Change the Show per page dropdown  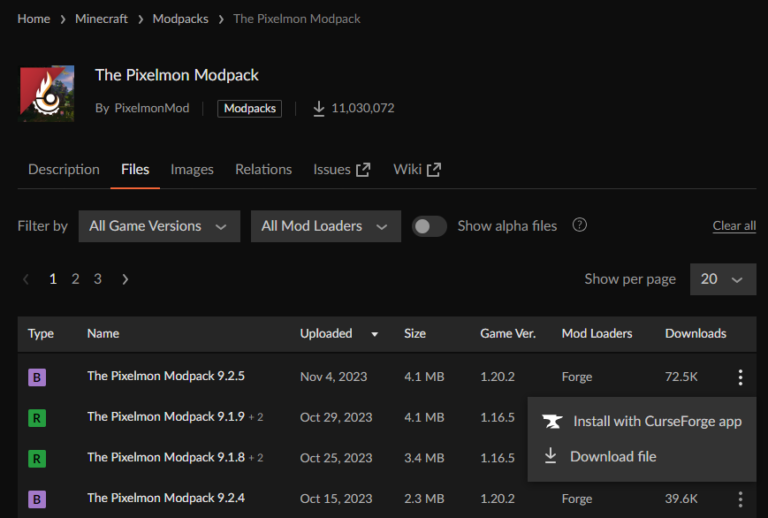(x=722, y=279)
